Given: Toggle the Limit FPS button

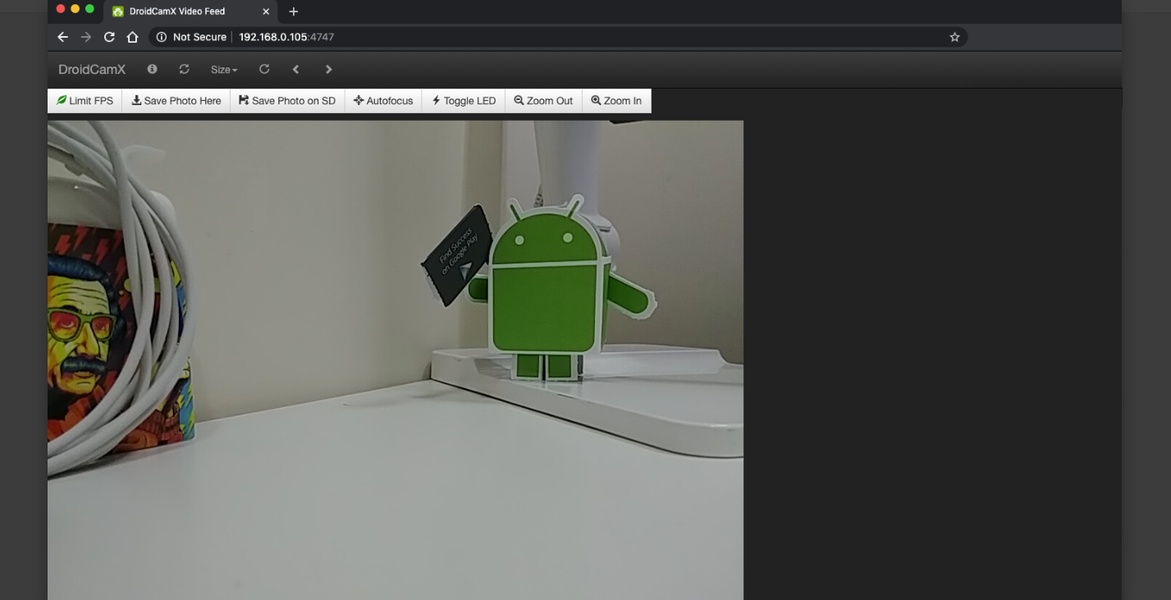Looking at the screenshot, I should point(85,101).
